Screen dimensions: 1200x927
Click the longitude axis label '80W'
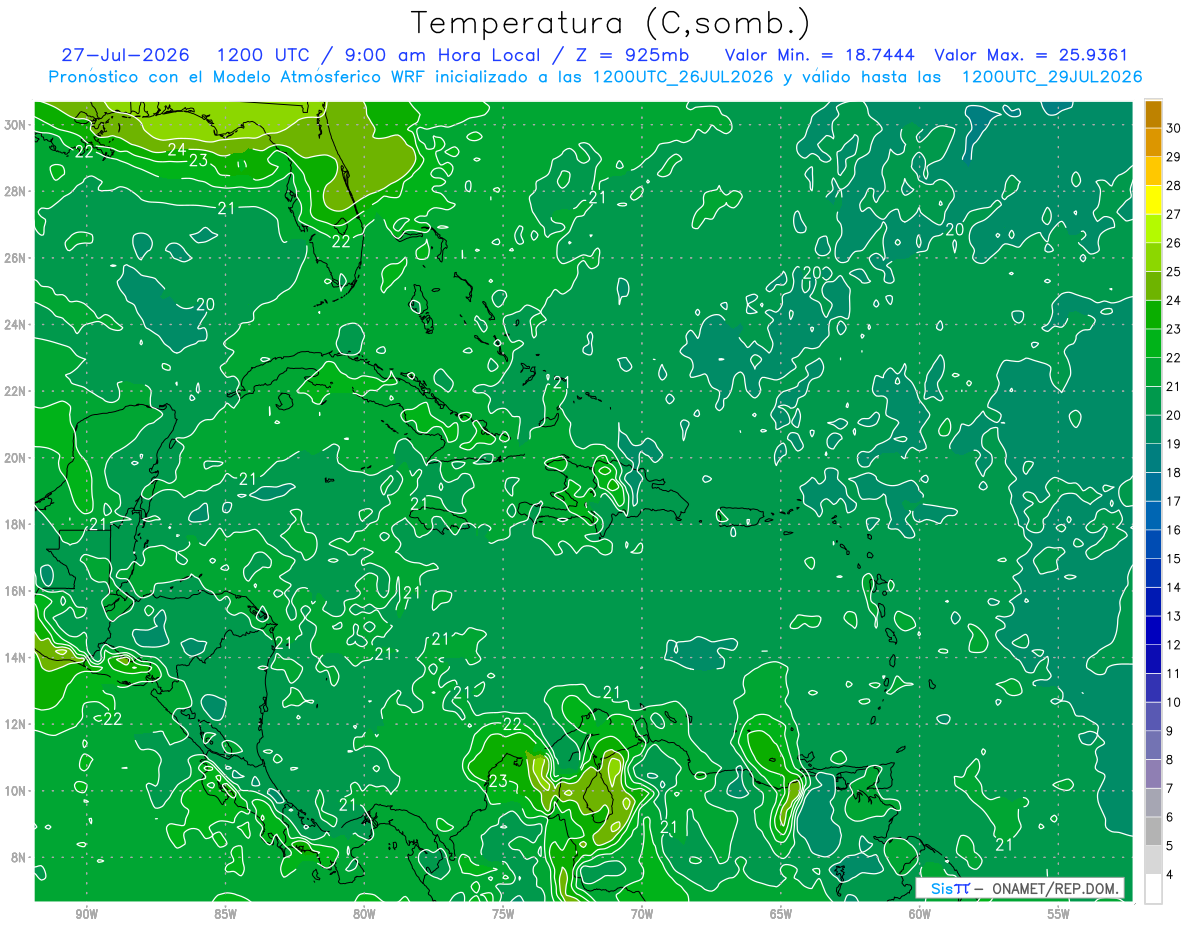click(364, 915)
